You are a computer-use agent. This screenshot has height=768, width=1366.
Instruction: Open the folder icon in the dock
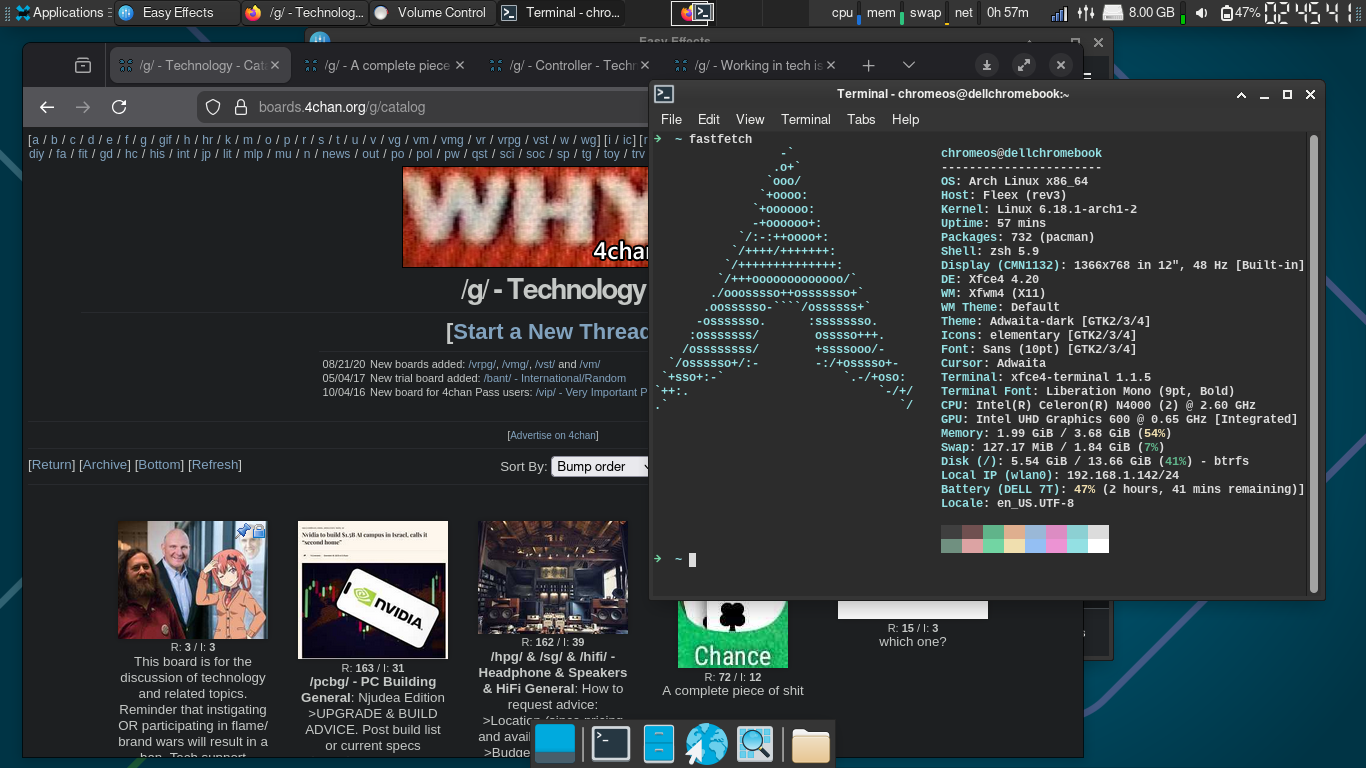[810, 745]
